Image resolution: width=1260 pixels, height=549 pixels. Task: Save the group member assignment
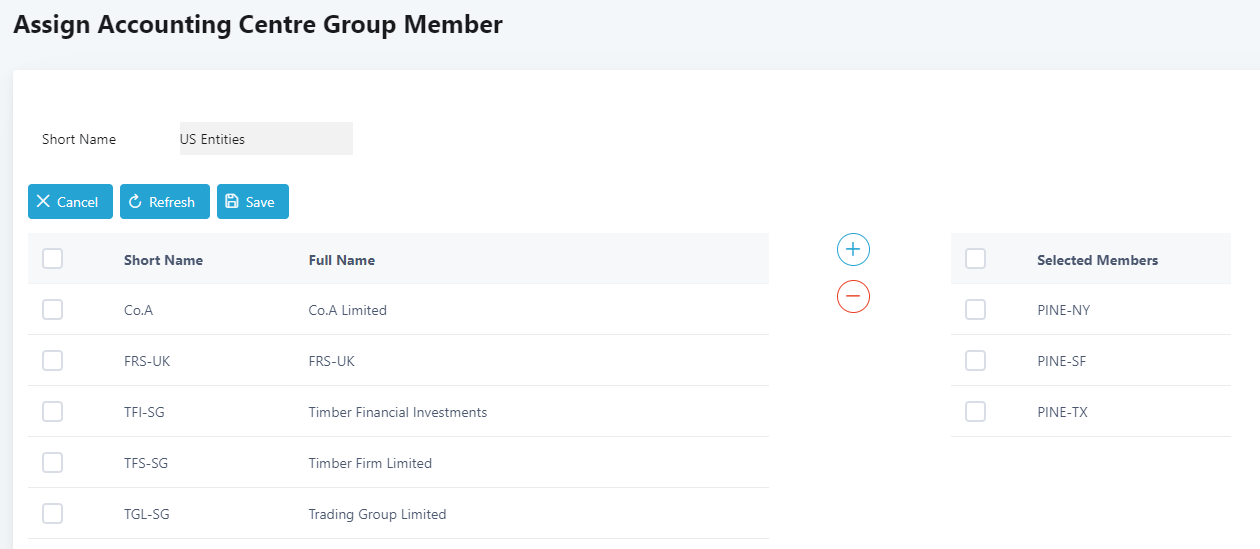coord(252,202)
